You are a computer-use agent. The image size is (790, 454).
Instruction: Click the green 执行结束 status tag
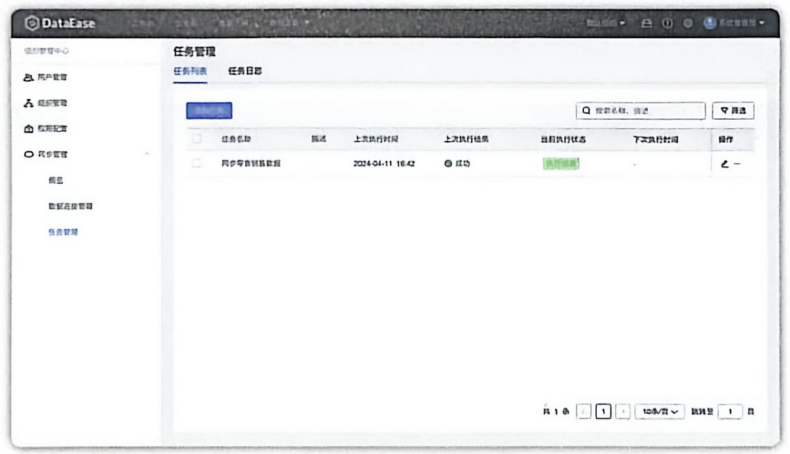click(x=561, y=164)
